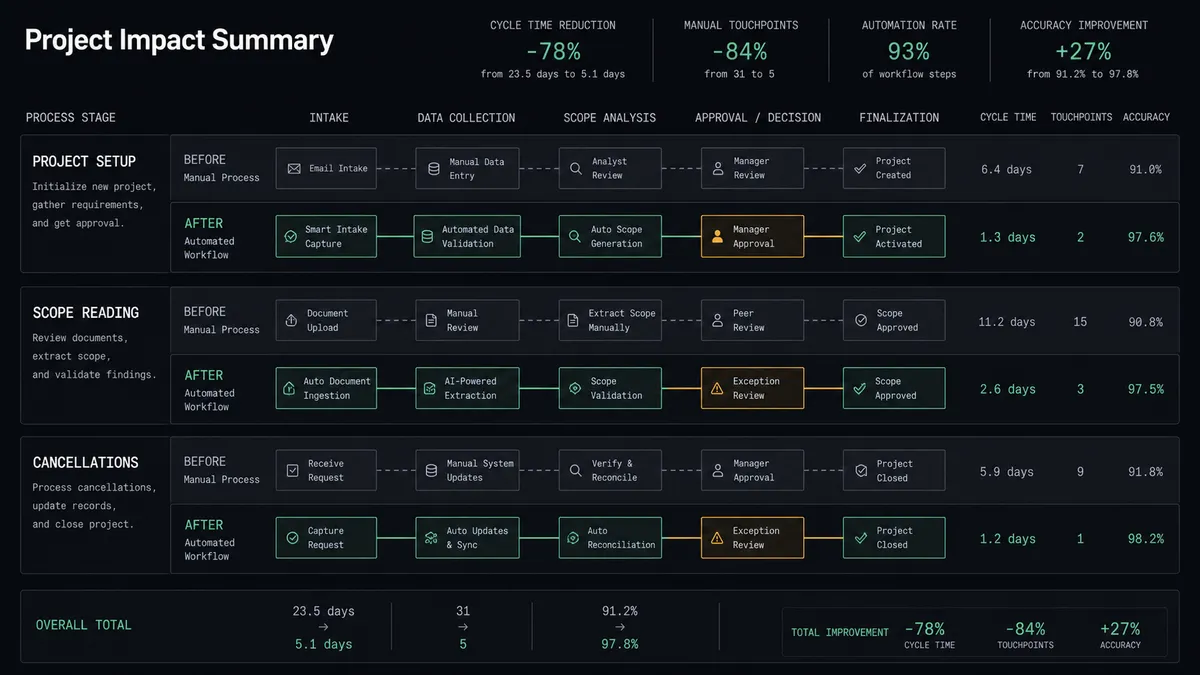Click the SCOPE ANALYSIS column header

tap(609, 118)
